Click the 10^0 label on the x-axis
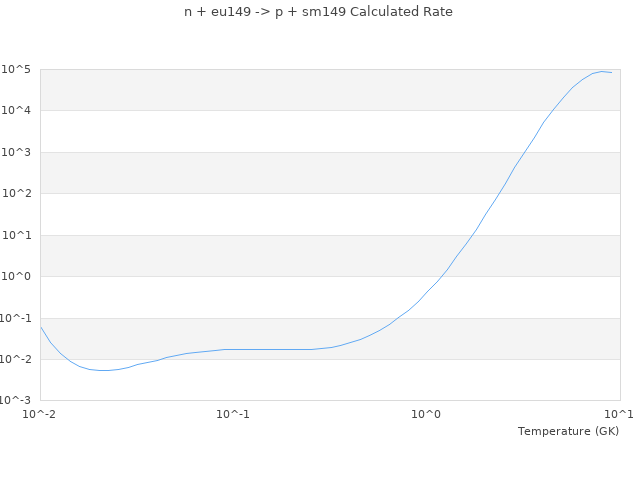 [x=426, y=413]
